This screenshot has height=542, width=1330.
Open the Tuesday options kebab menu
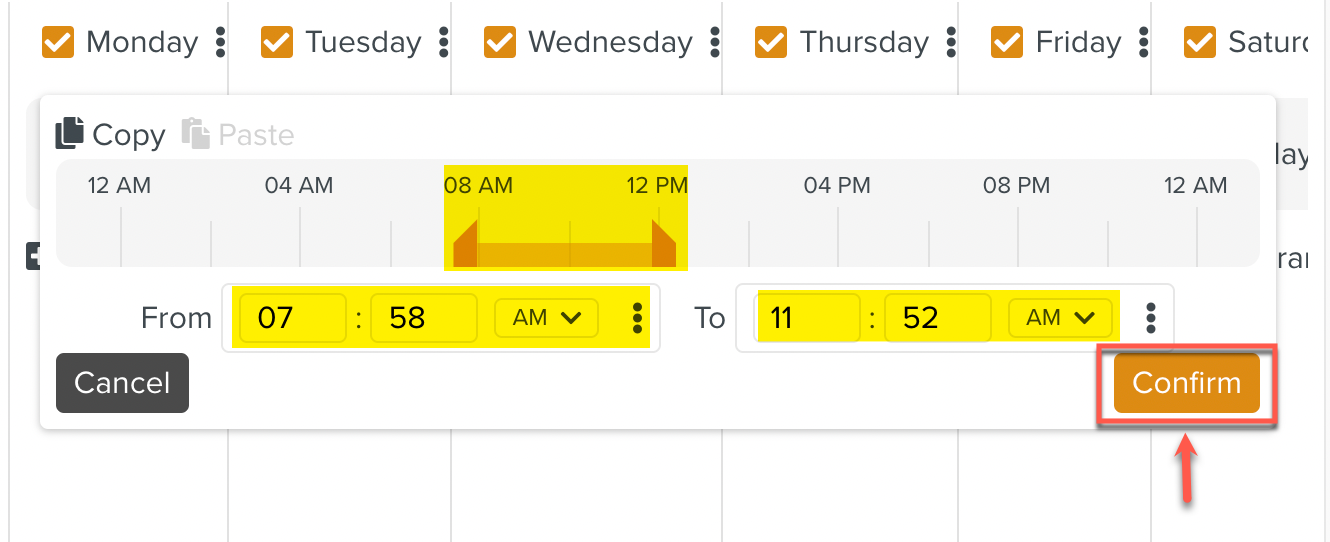coord(443,42)
